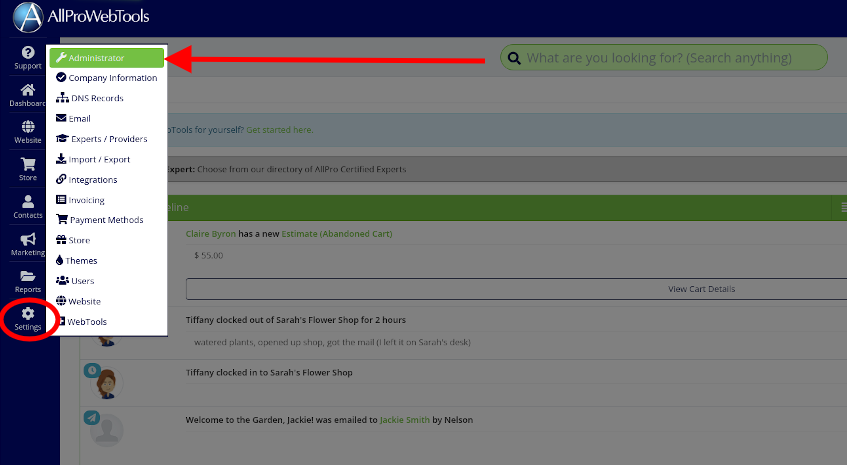Click checkmark icon beside Company Information
847x465 pixels.
(x=61, y=77)
